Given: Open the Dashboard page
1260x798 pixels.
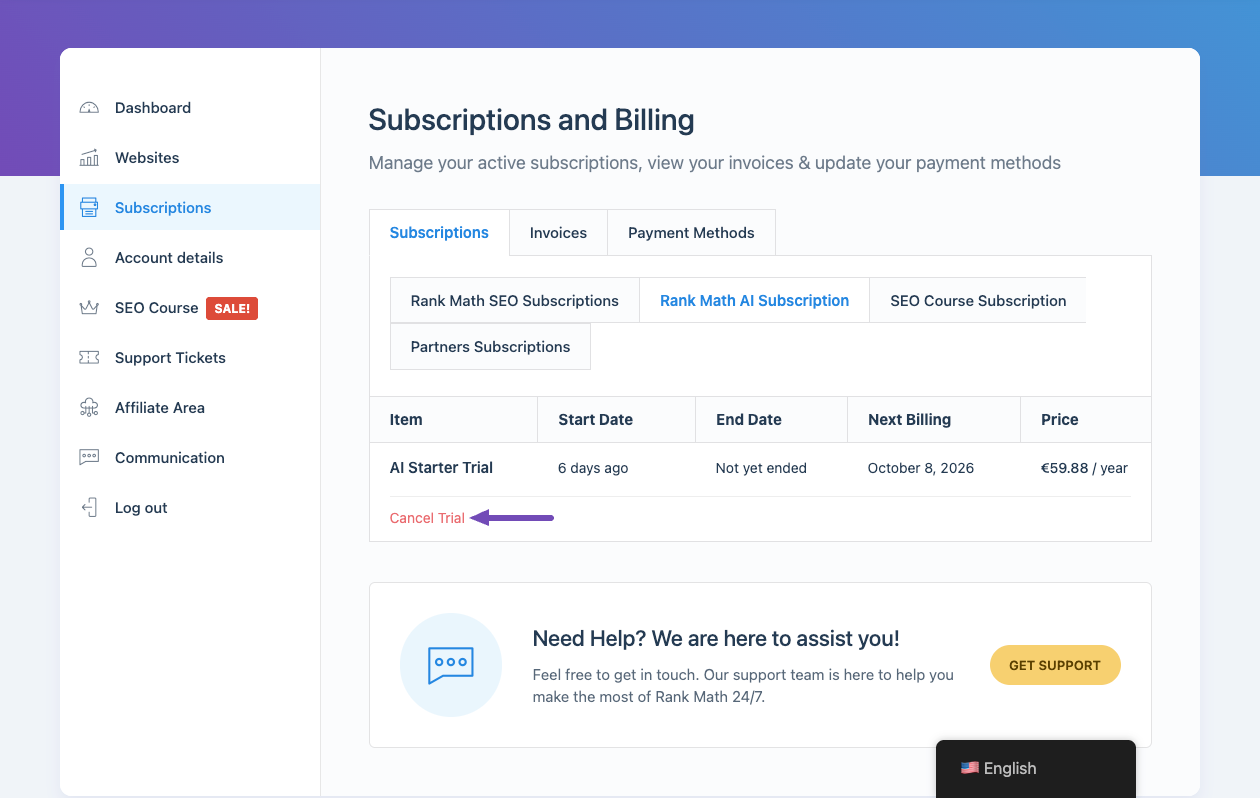Looking at the screenshot, I should 153,108.
